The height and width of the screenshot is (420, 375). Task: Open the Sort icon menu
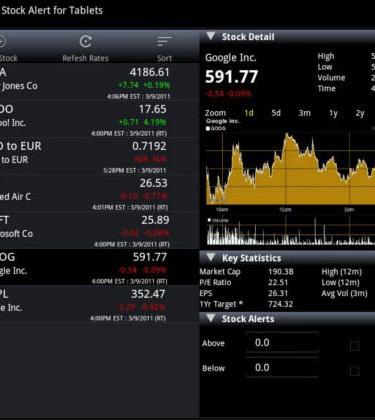pyautogui.click(x=164, y=42)
